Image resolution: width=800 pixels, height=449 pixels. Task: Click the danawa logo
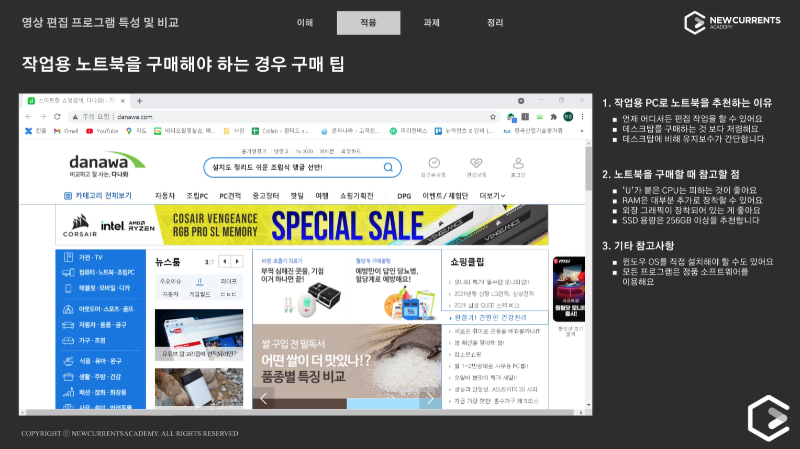click(x=99, y=164)
